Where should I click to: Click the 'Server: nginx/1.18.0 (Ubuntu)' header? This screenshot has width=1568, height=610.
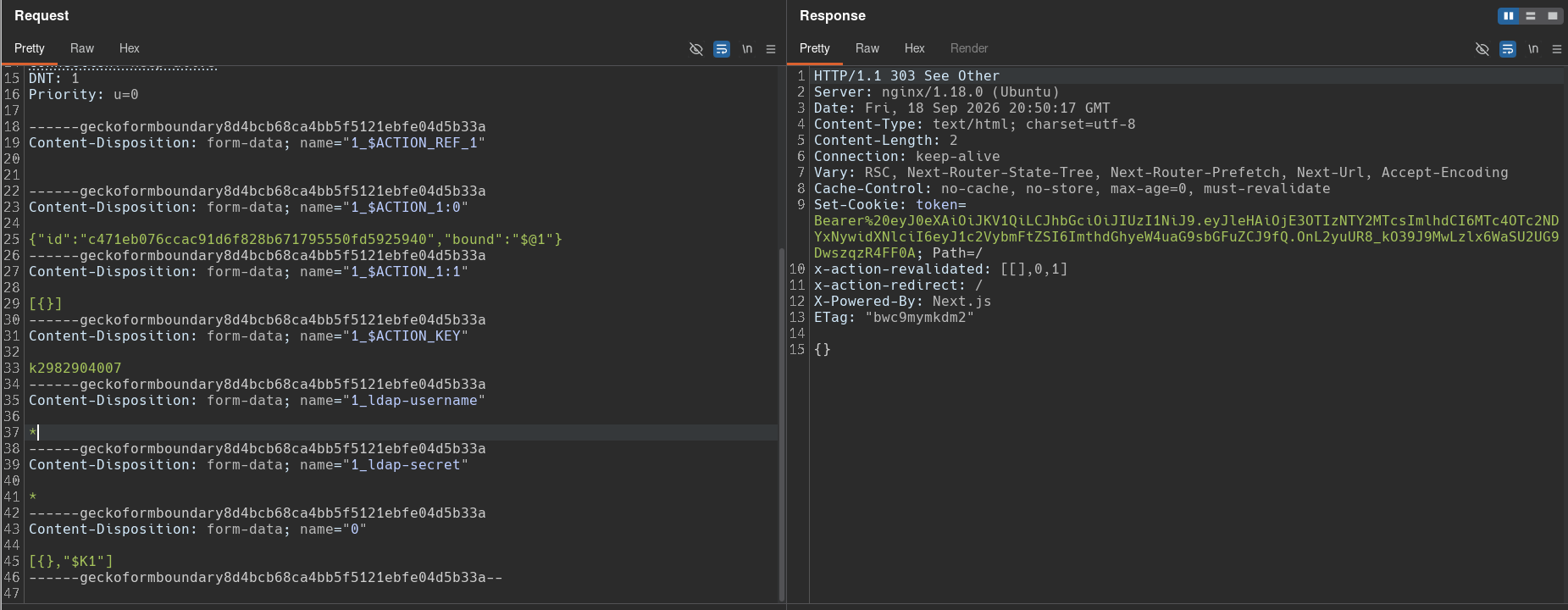coord(936,92)
